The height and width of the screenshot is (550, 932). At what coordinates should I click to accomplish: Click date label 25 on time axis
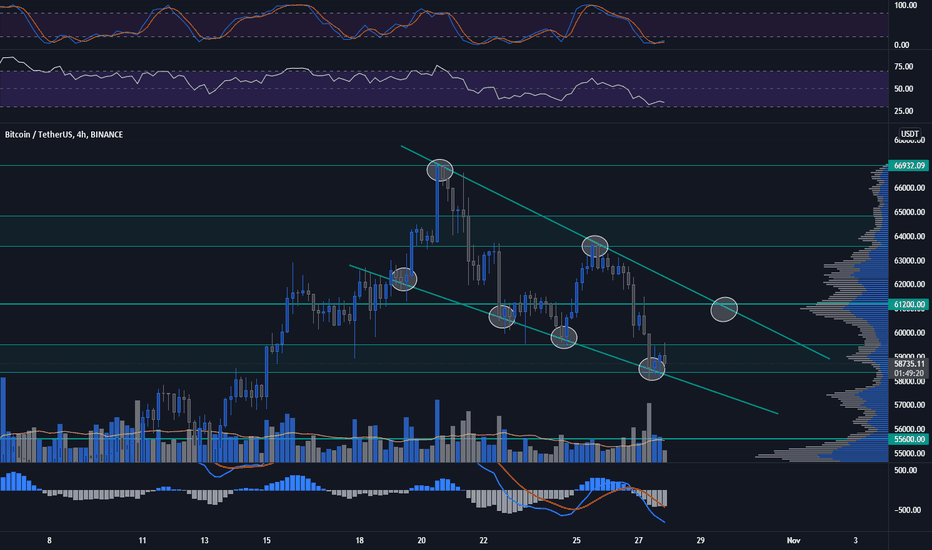pos(577,540)
